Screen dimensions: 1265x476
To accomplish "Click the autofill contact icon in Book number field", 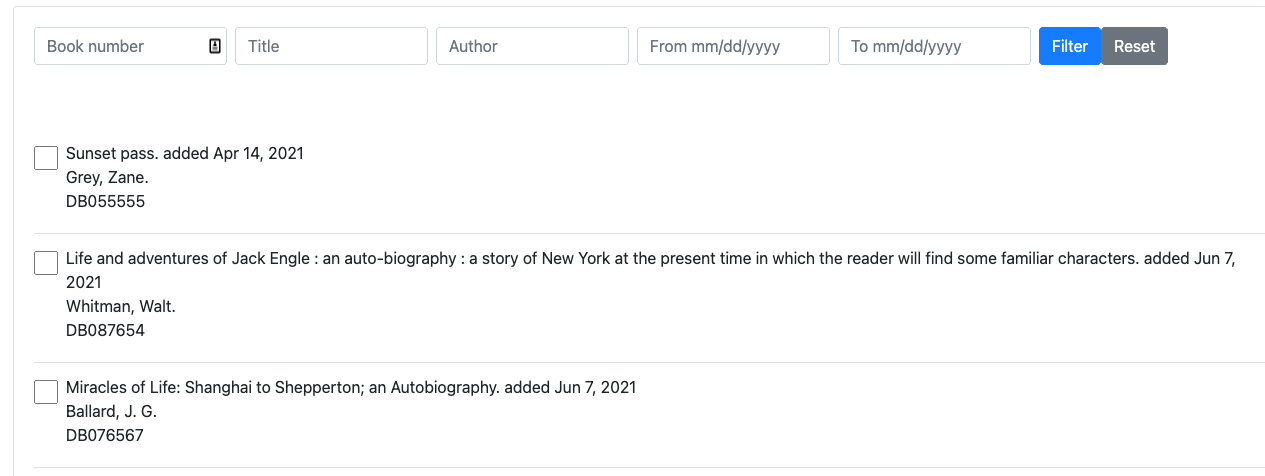I will click(215, 46).
